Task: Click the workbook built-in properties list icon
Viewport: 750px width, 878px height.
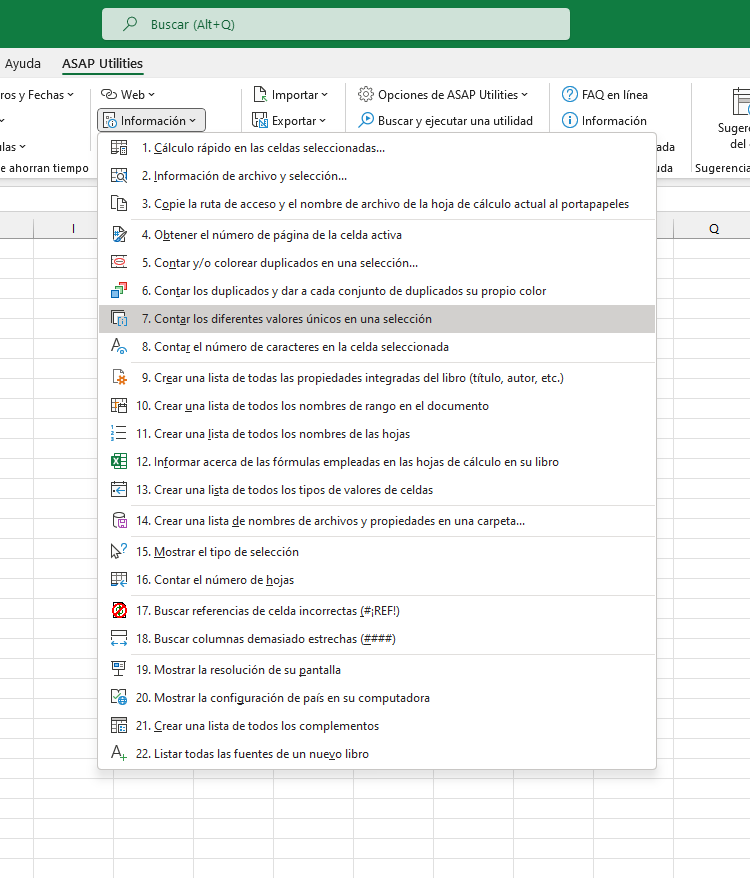Action: pyautogui.click(x=119, y=378)
